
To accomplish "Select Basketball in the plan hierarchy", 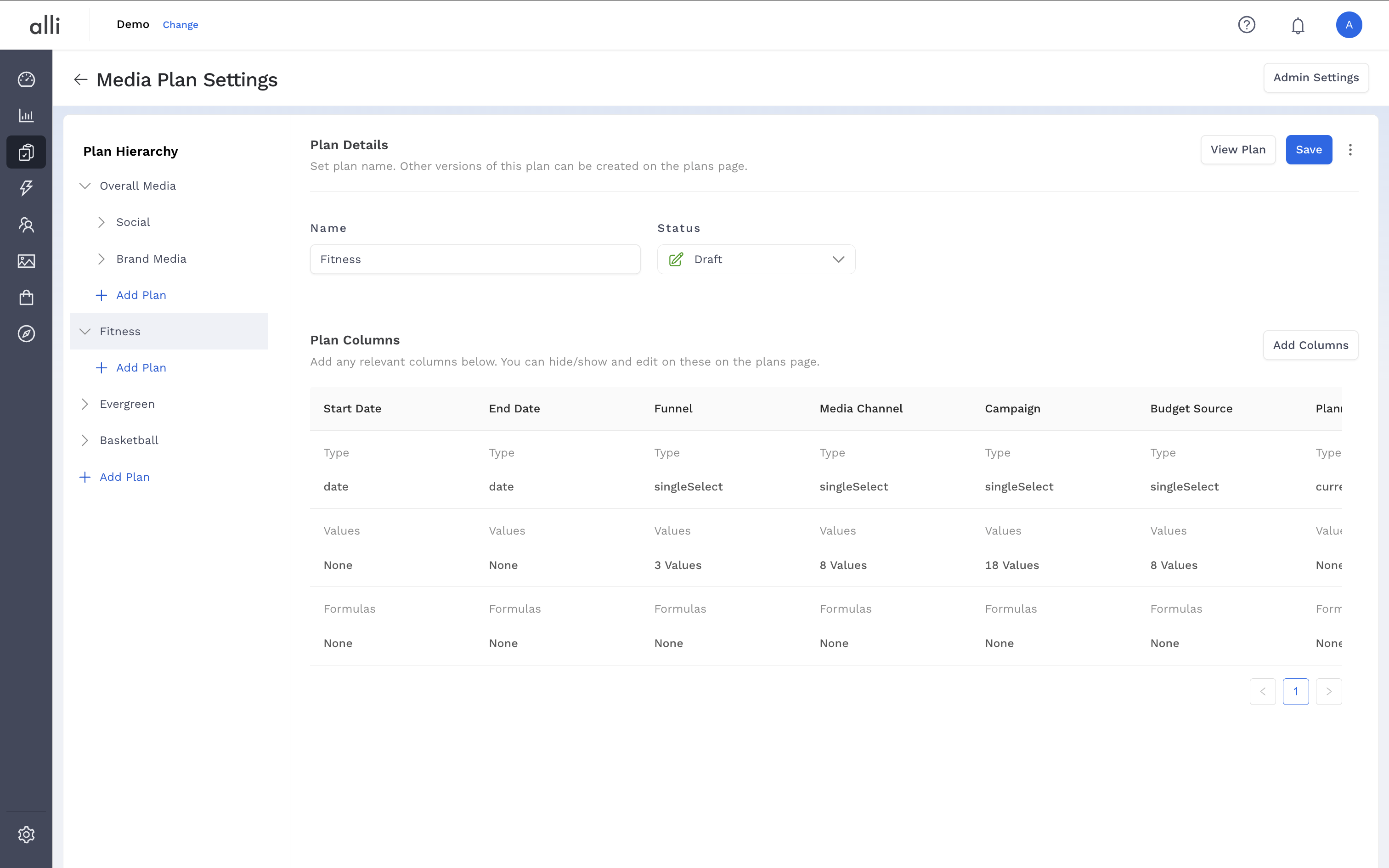I will pyautogui.click(x=129, y=440).
